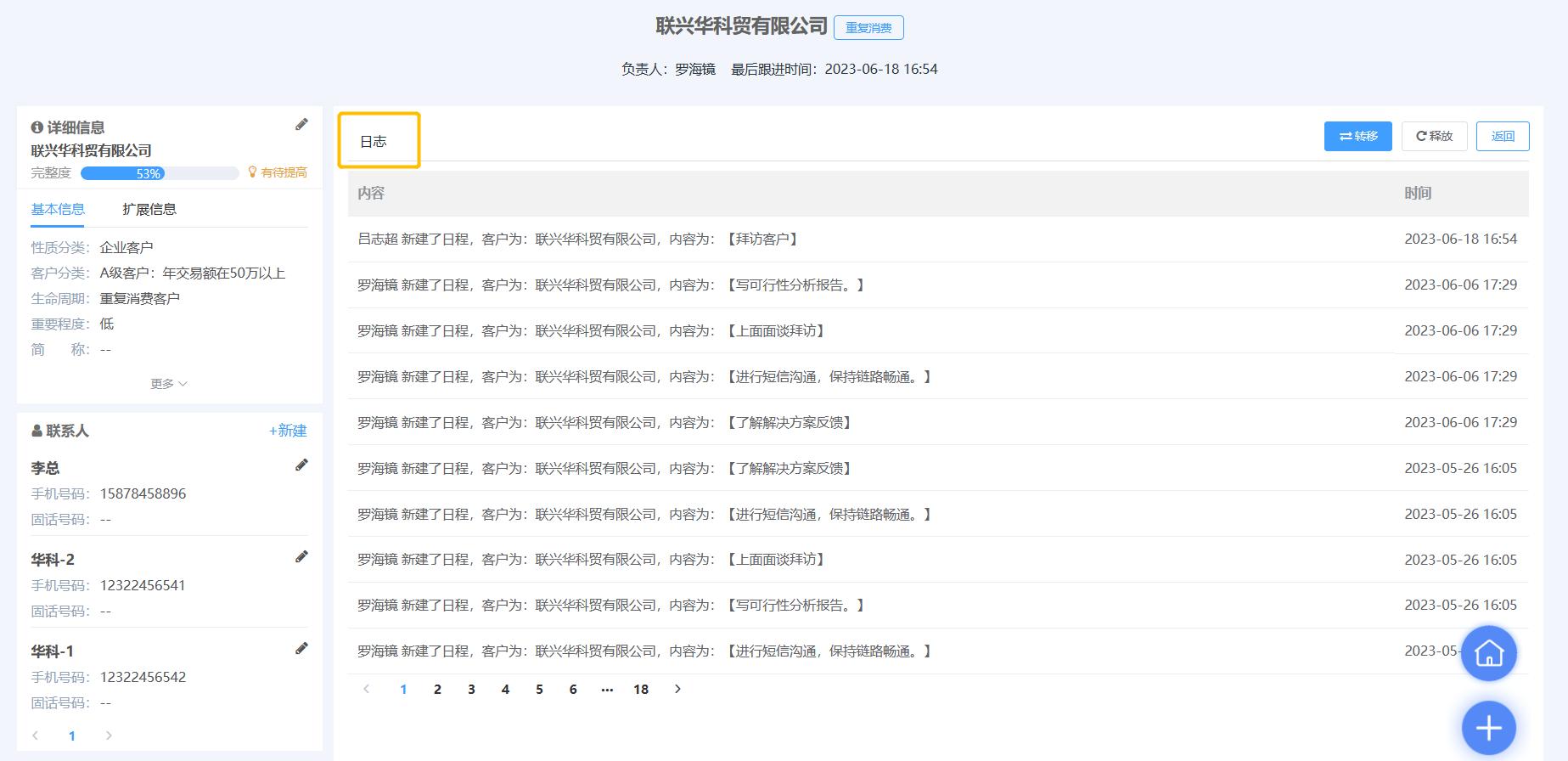
Task: Click the pagination ellipsis to jump pages
Action: coord(607,689)
